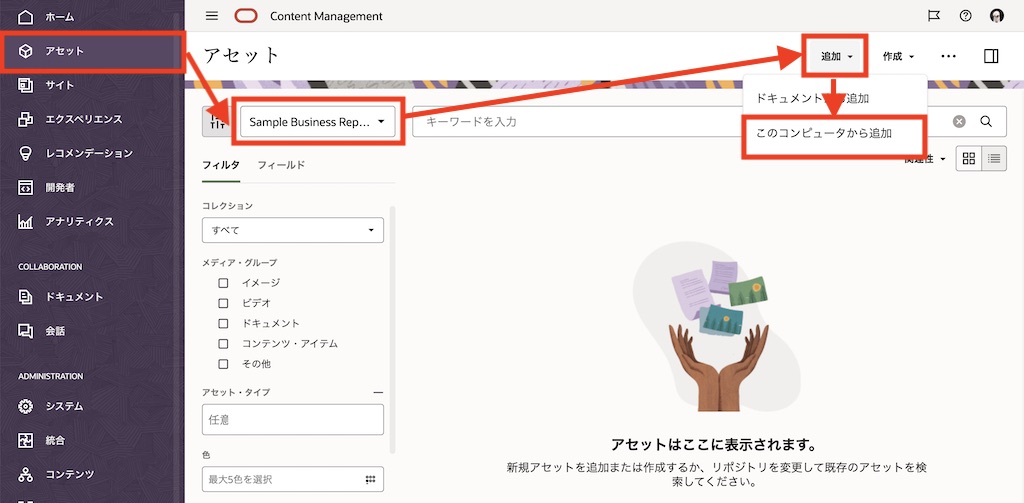Open the user profile avatar
Viewport: 1024px width, 503px height.
(996, 16)
